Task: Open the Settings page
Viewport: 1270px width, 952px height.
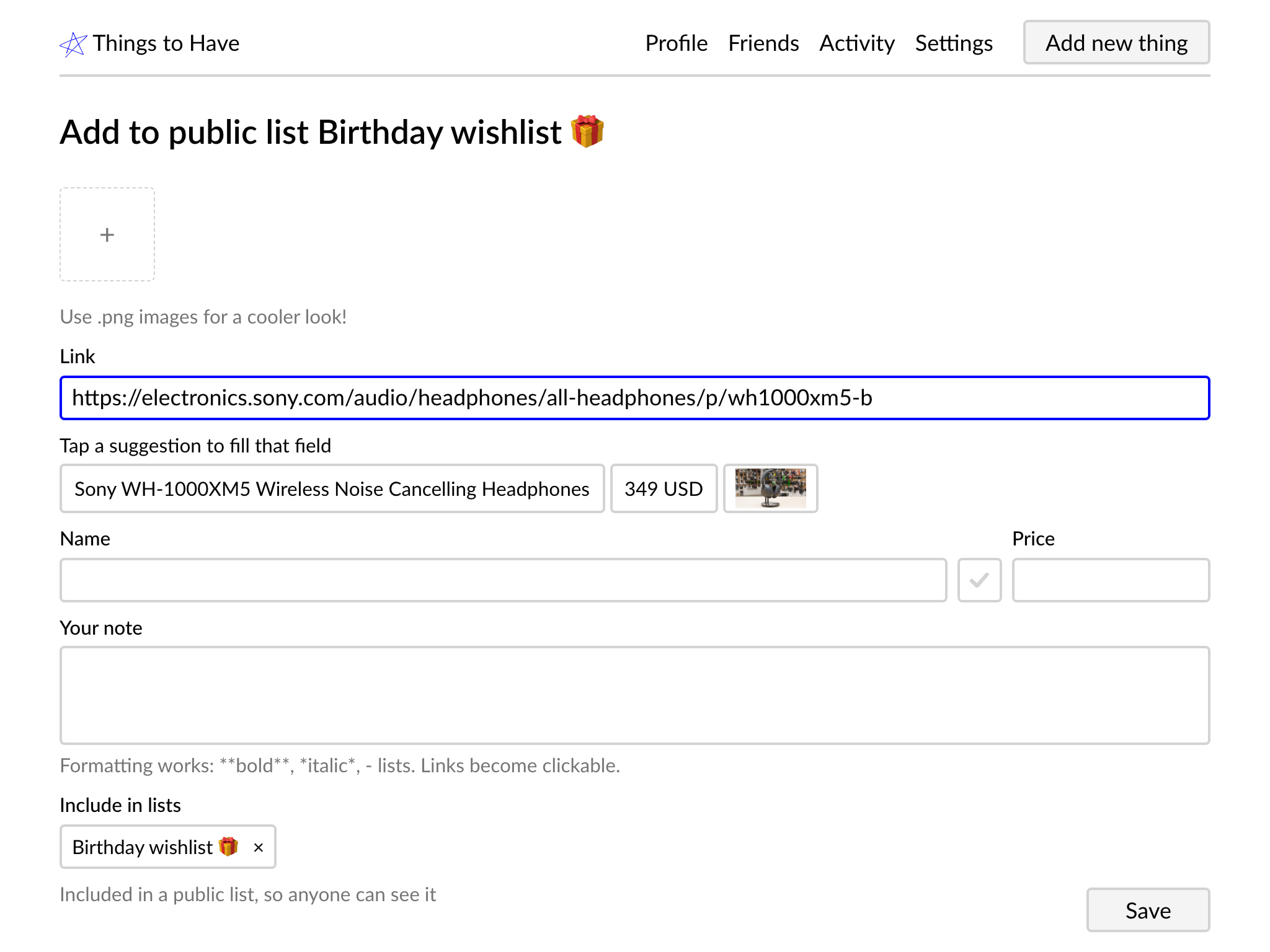Action: pyautogui.click(x=954, y=43)
